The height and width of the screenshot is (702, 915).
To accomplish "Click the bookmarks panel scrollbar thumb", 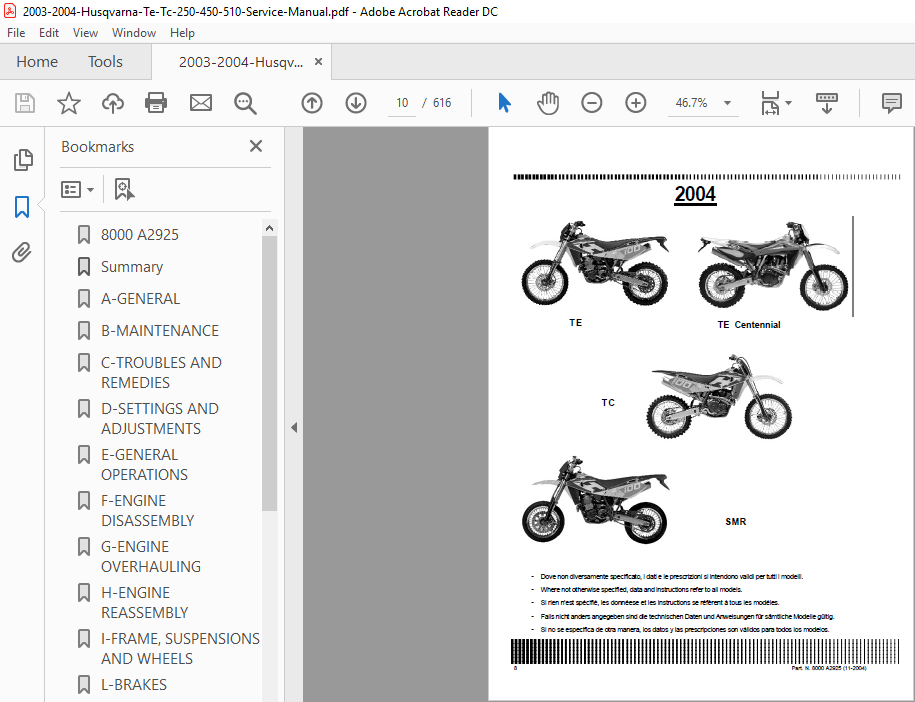I will (269, 373).
